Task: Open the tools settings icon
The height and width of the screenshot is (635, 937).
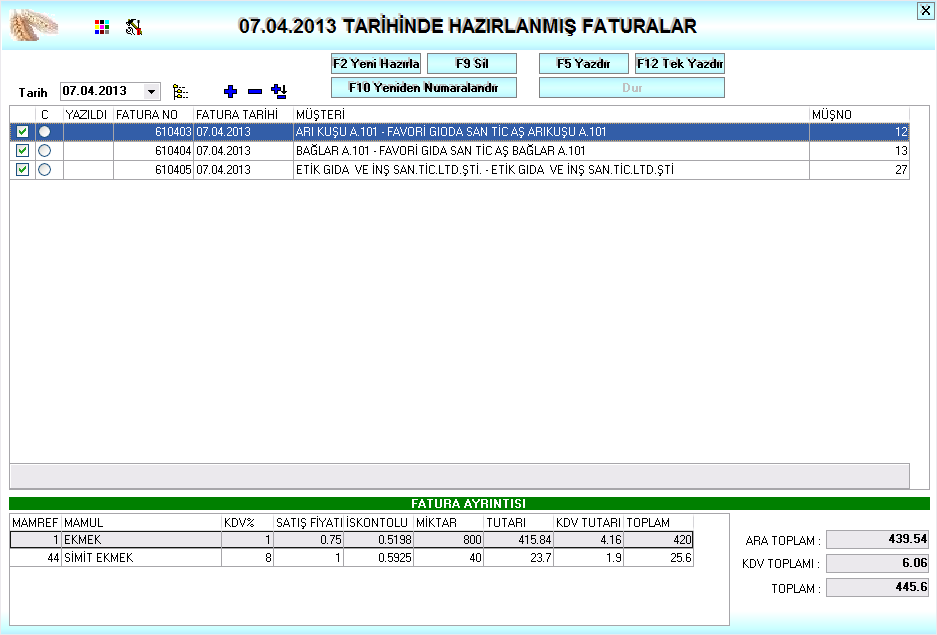Action: (x=133, y=28)
